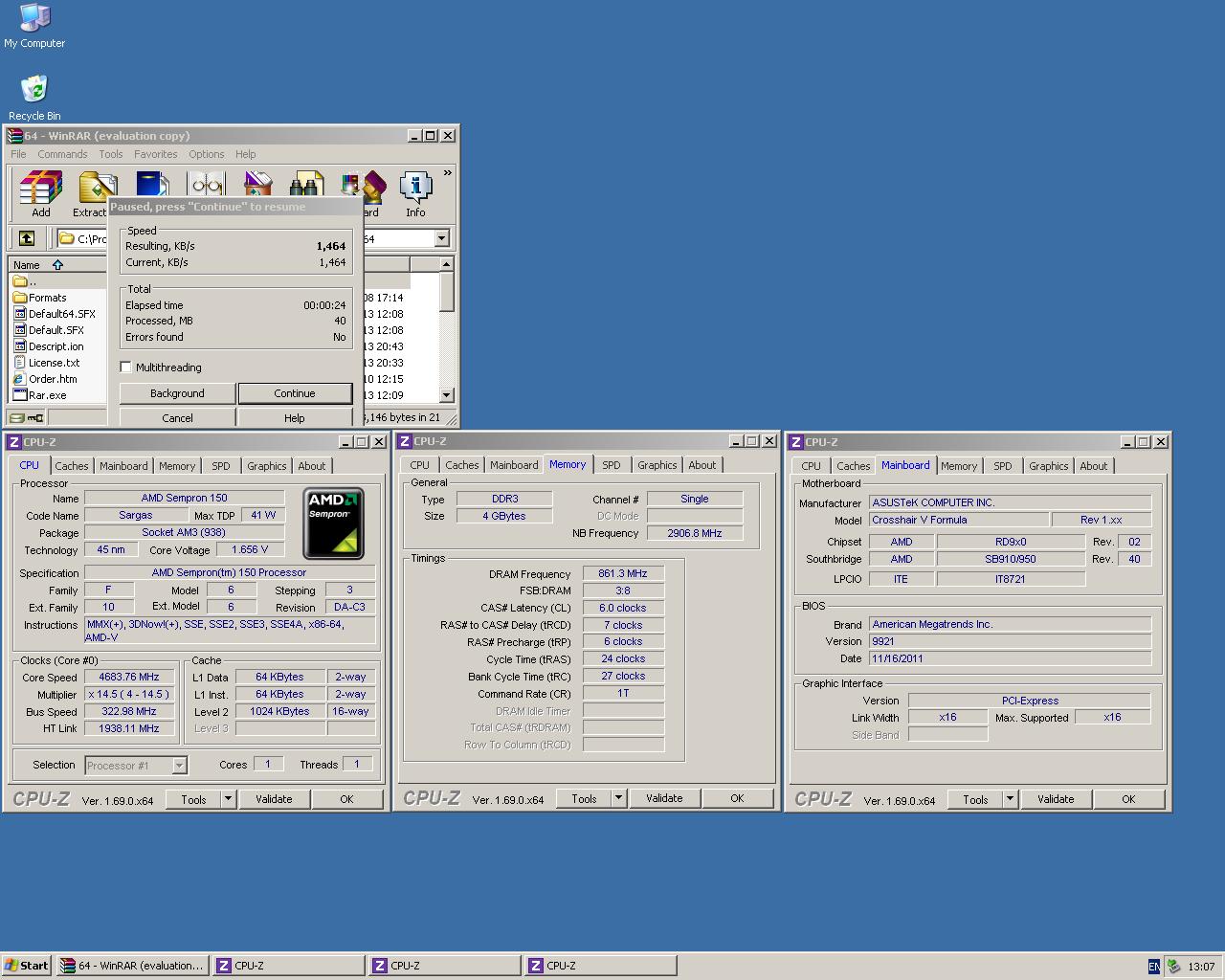Open the Info icon in WinRAR toolbar
The width and height of the screenshot is (1225, 980).
point(415,194)
